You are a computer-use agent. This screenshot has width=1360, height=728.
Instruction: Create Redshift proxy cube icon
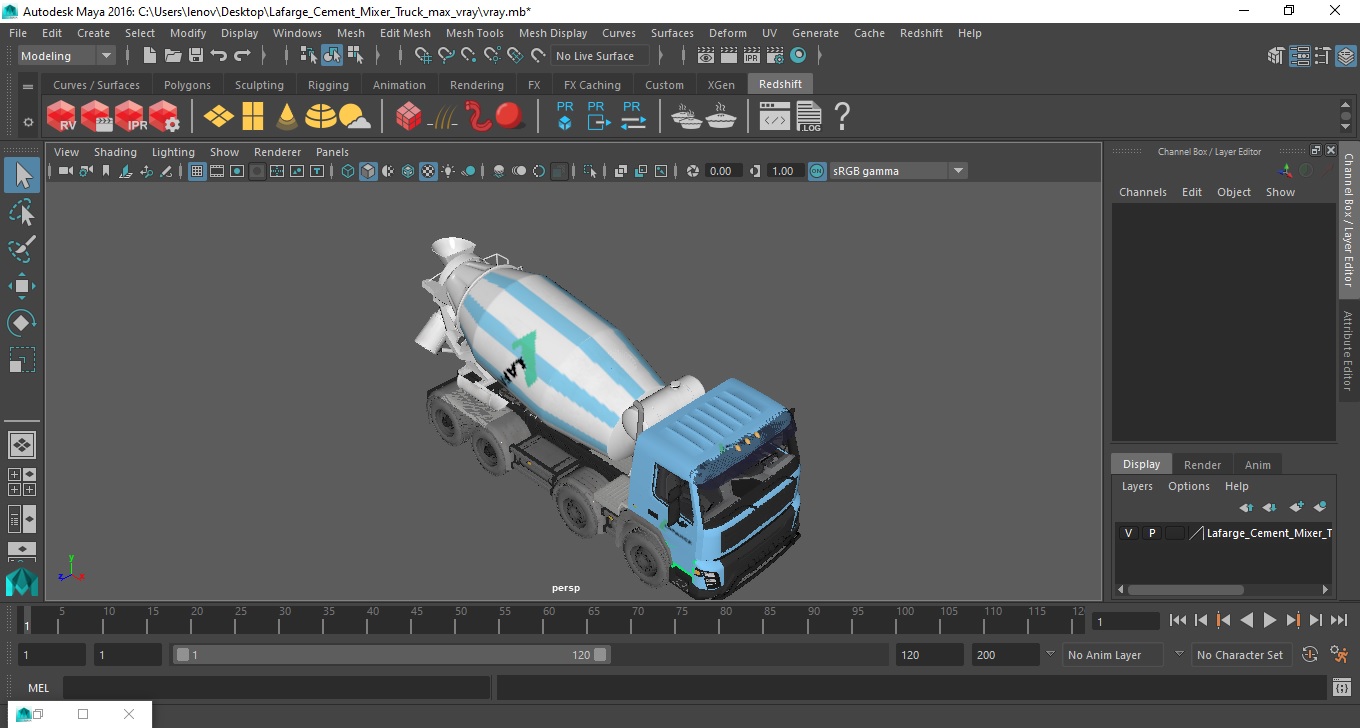click(565, 116)
